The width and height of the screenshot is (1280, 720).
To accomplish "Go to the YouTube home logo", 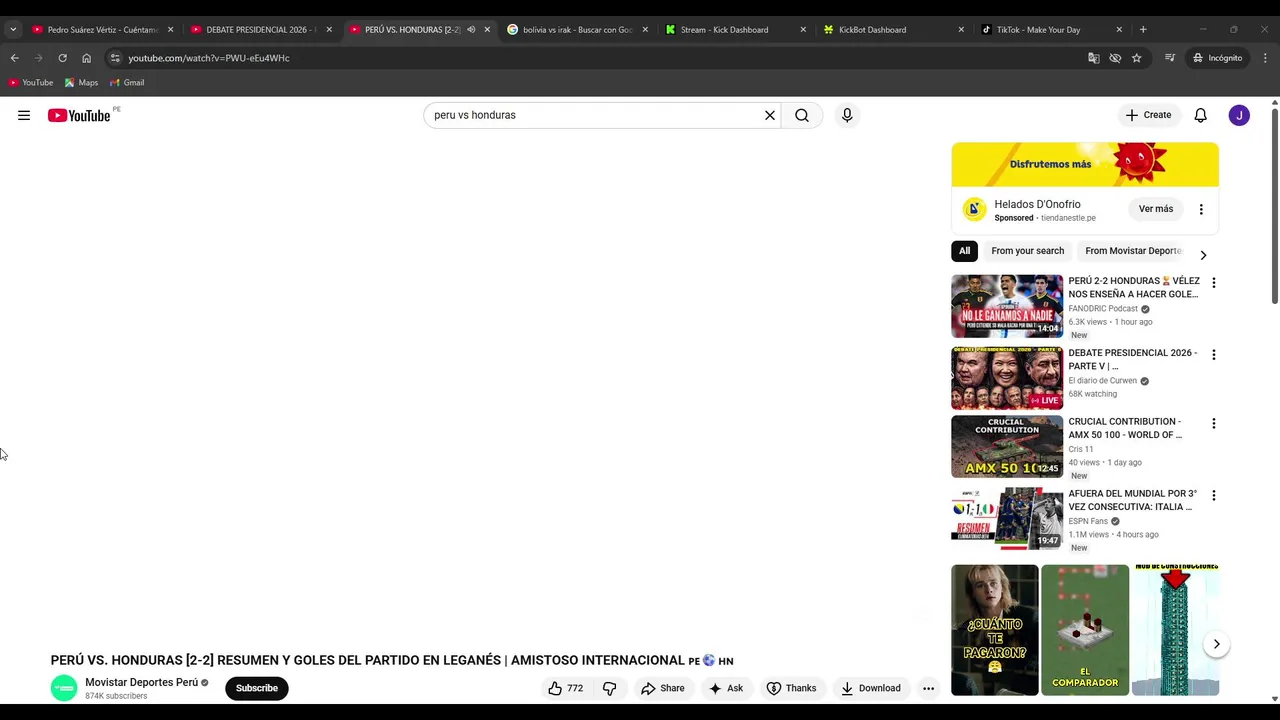I will [79, 115].
